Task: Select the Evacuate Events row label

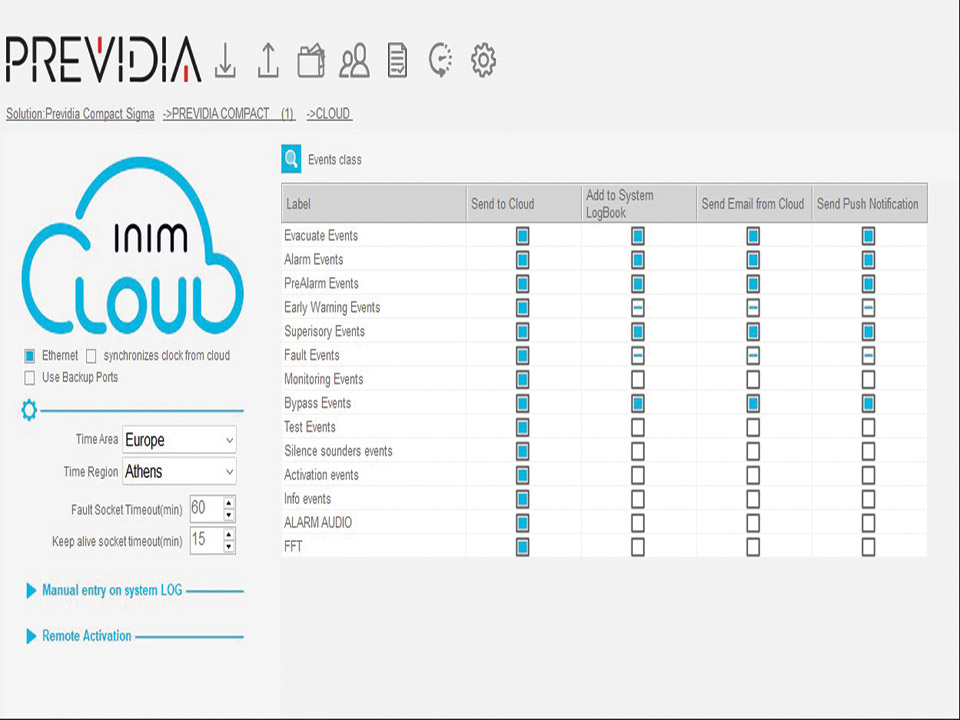Action: coord(321,236)
